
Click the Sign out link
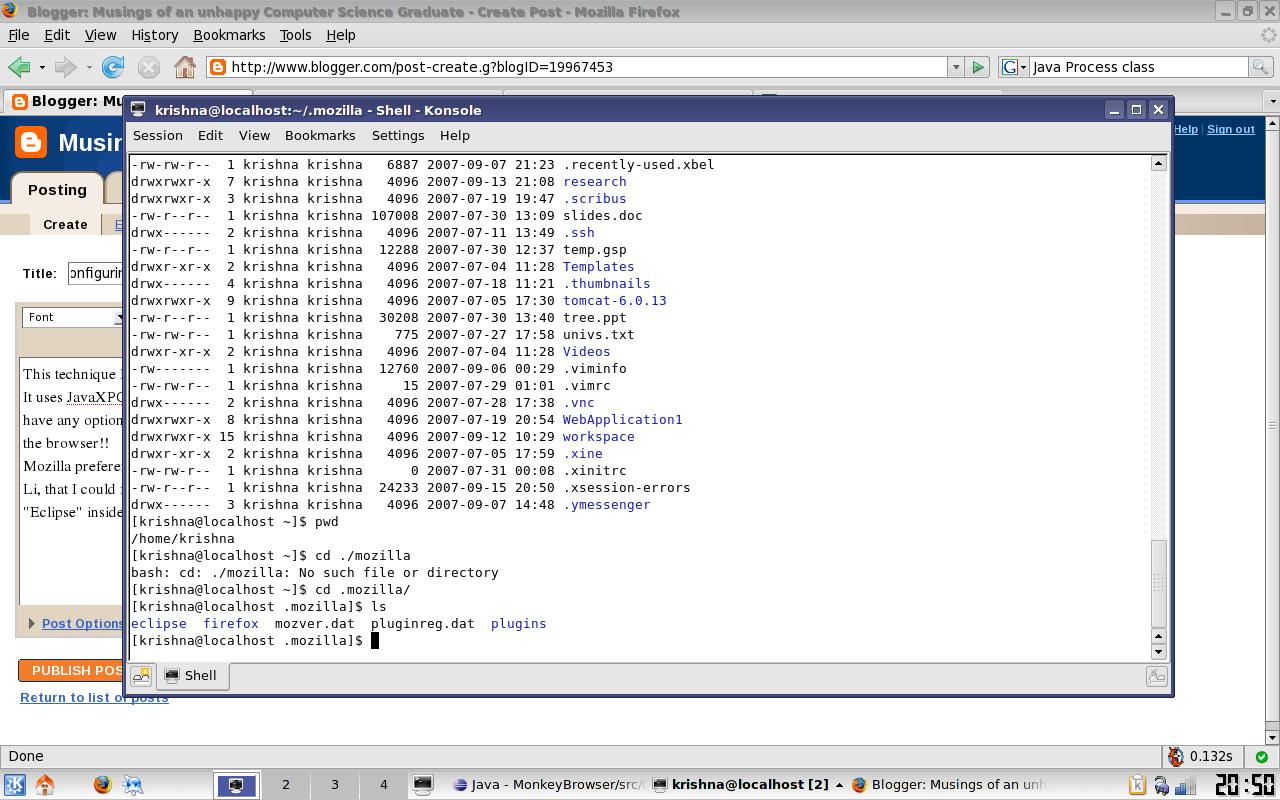(1231, 129)
